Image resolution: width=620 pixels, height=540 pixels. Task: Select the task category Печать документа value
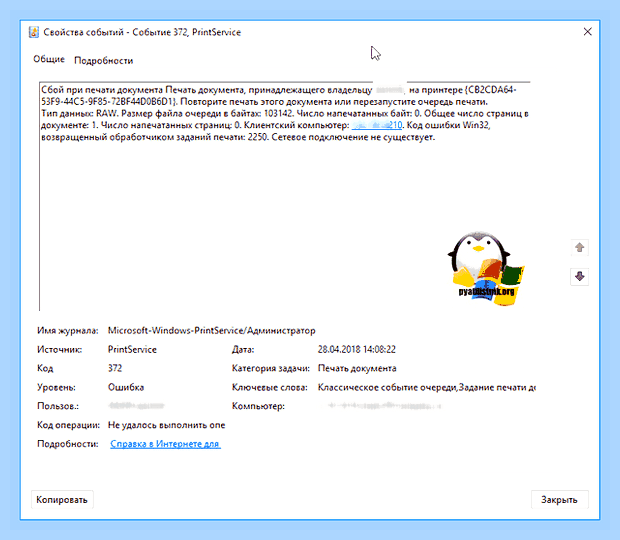click(357, 368)
